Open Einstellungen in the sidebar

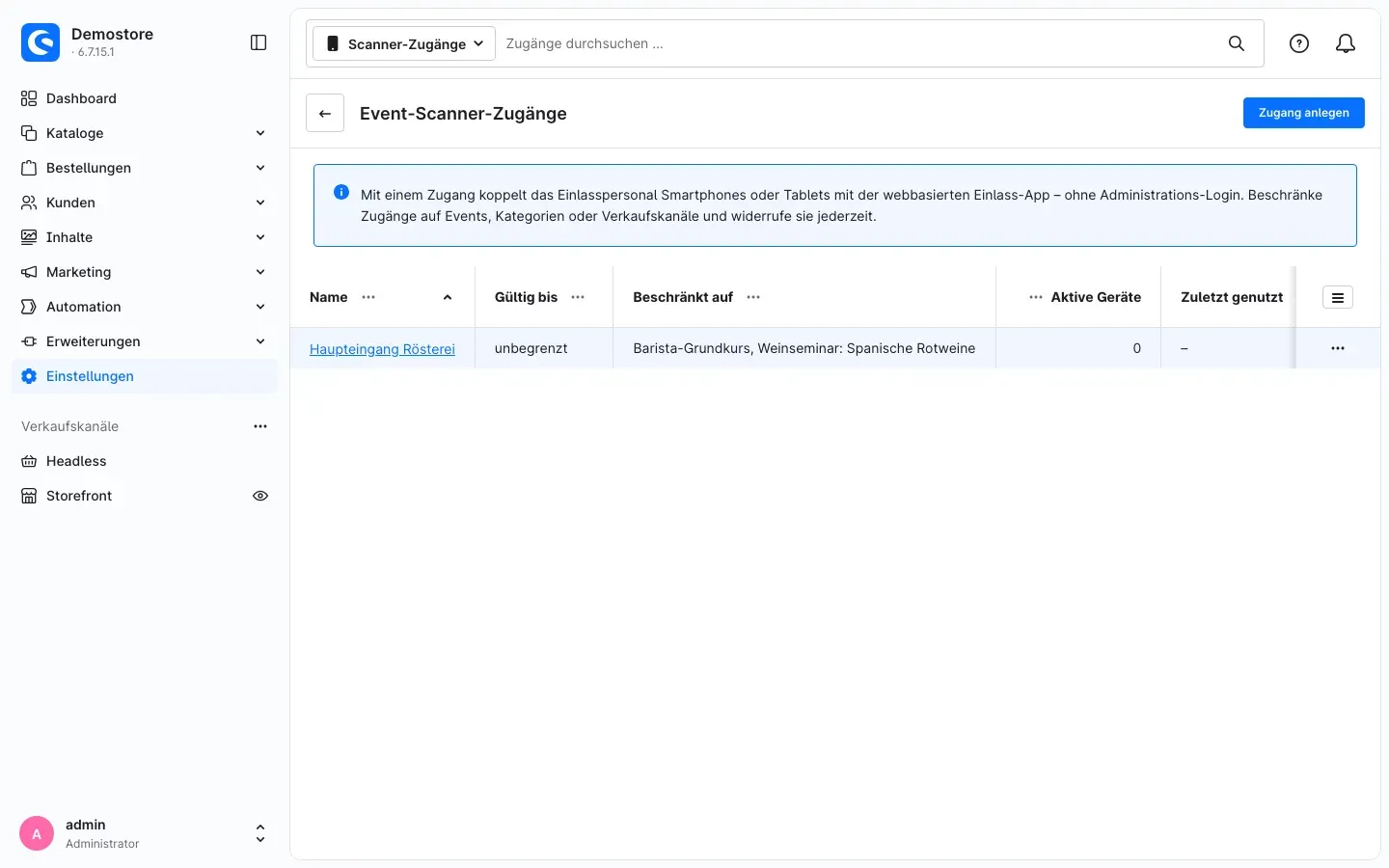point(145,376)
